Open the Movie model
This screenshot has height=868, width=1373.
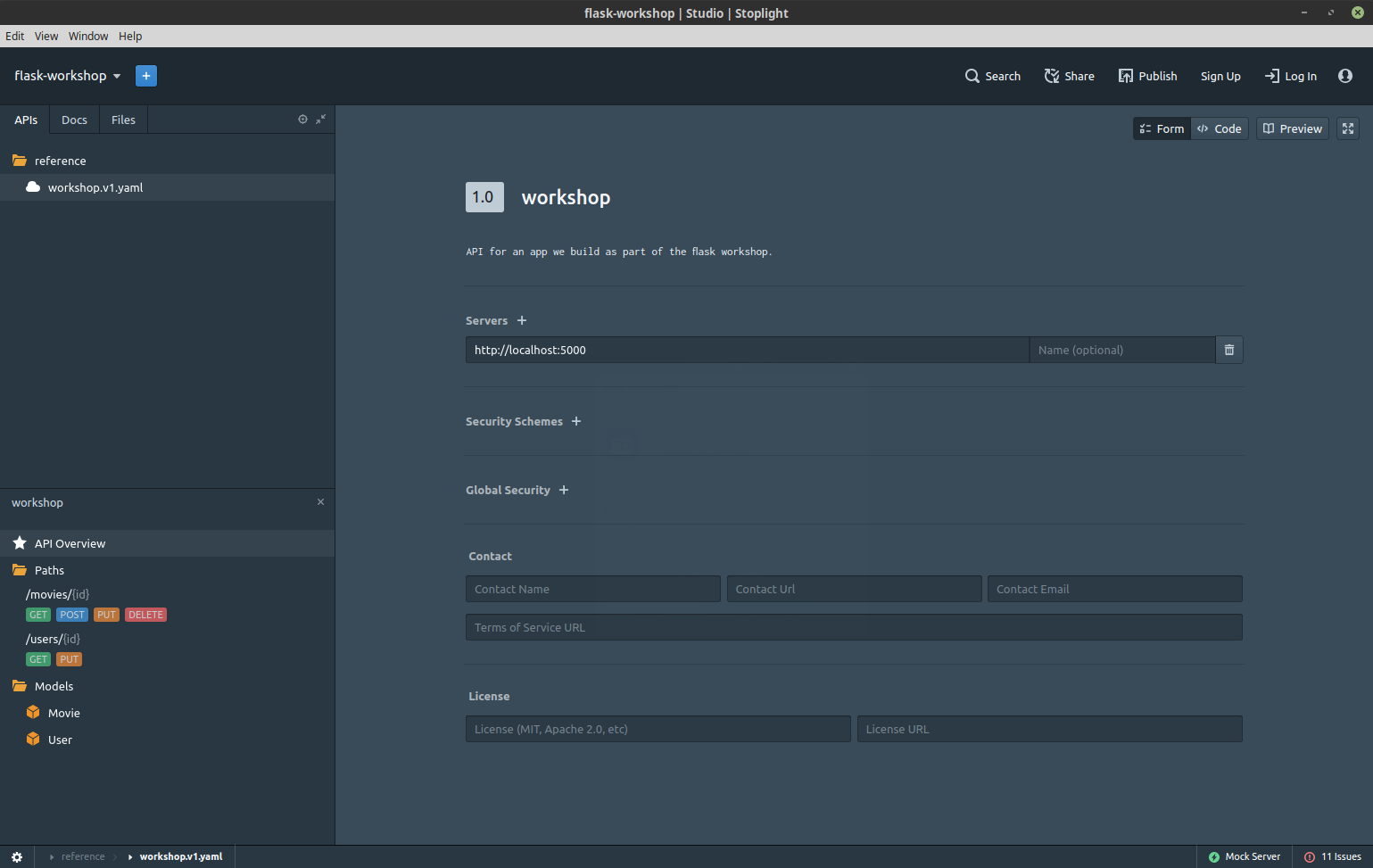pyautogui.click(x=167, y=713)
